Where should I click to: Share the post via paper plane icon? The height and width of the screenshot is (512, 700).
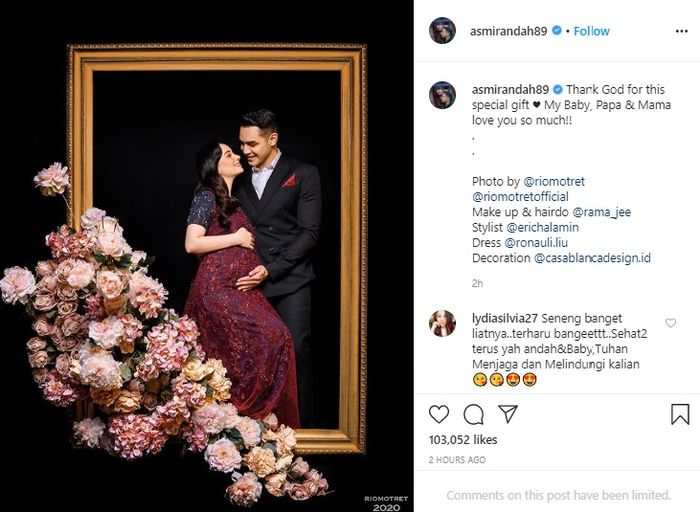(x=508, y=414)
